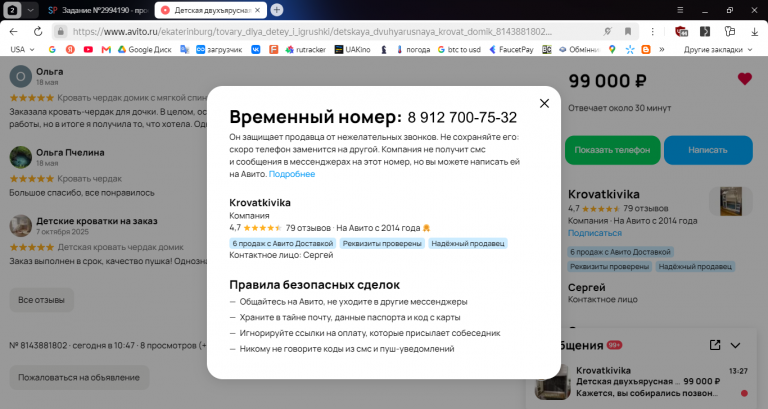This screenshot has height=409, width=768.
Task: Open the translate bookmark icon
Action: pyautogui.click(x=185, y=49)
